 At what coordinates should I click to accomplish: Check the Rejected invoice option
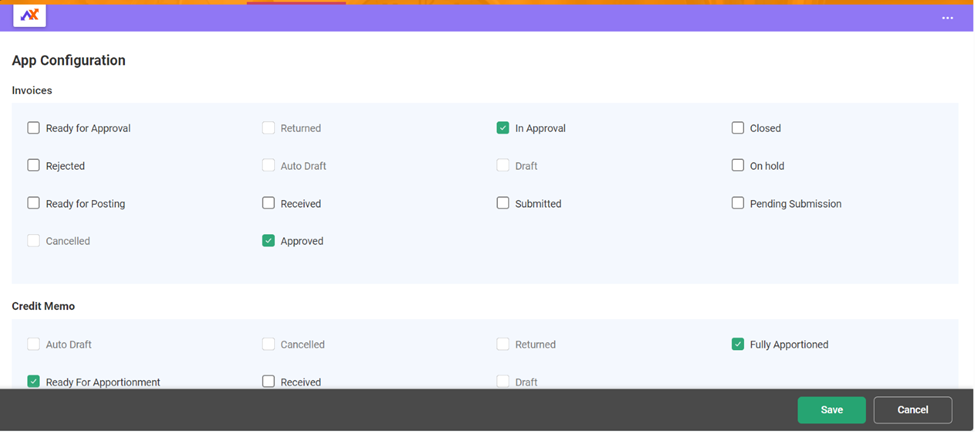click(x=34, y=166)
